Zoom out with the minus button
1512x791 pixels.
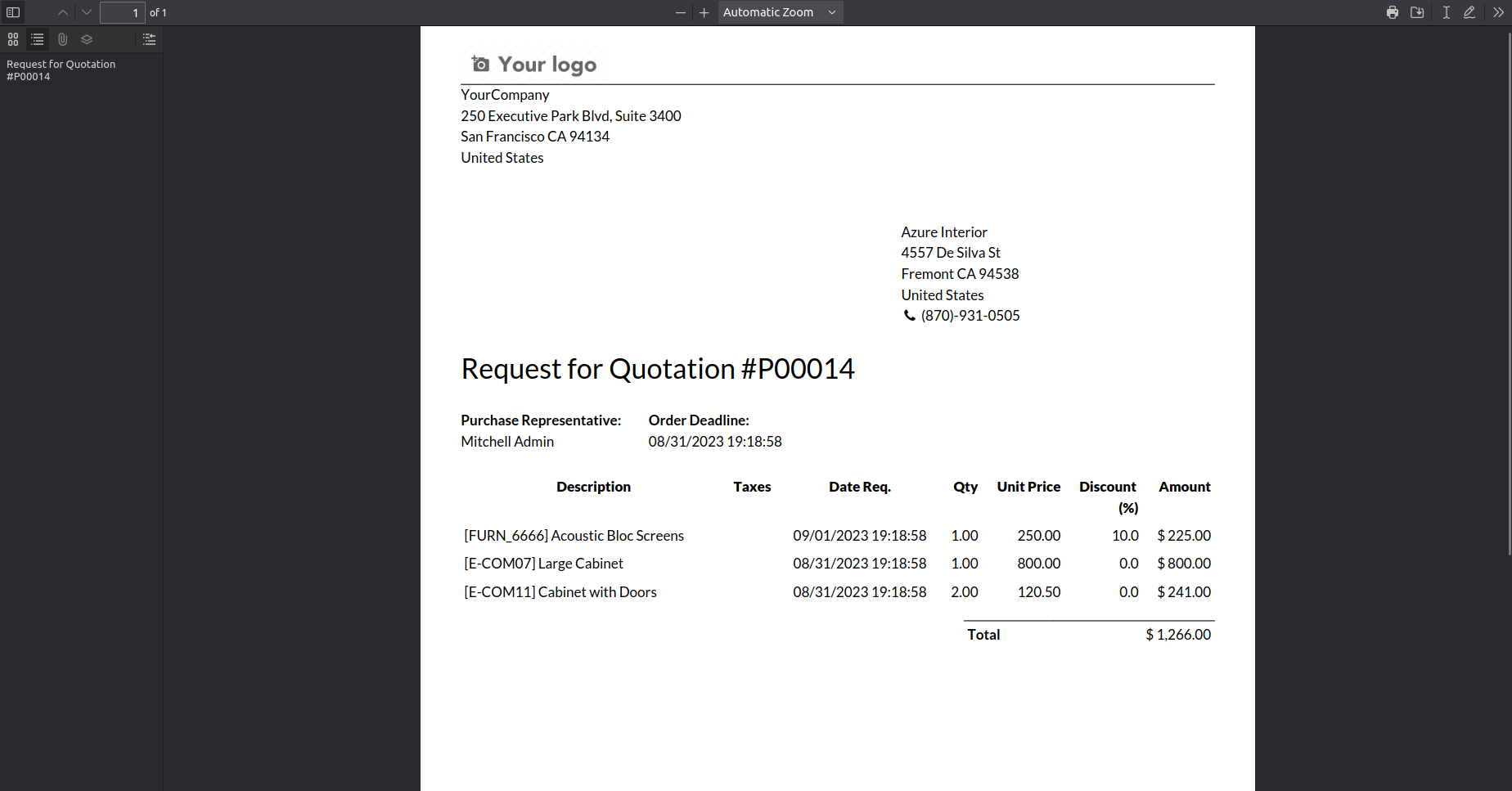680,12
